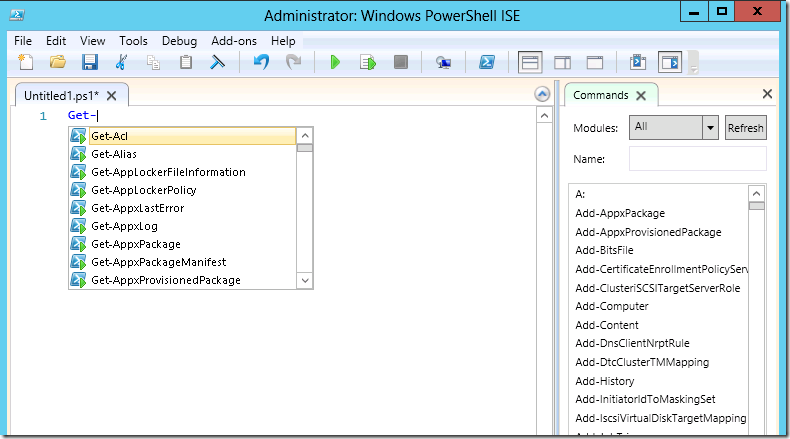Select Add-BitsFile in the Commands list
Image resolution: width=790 pixels, height=439 pixels.
tap(604, 250)
